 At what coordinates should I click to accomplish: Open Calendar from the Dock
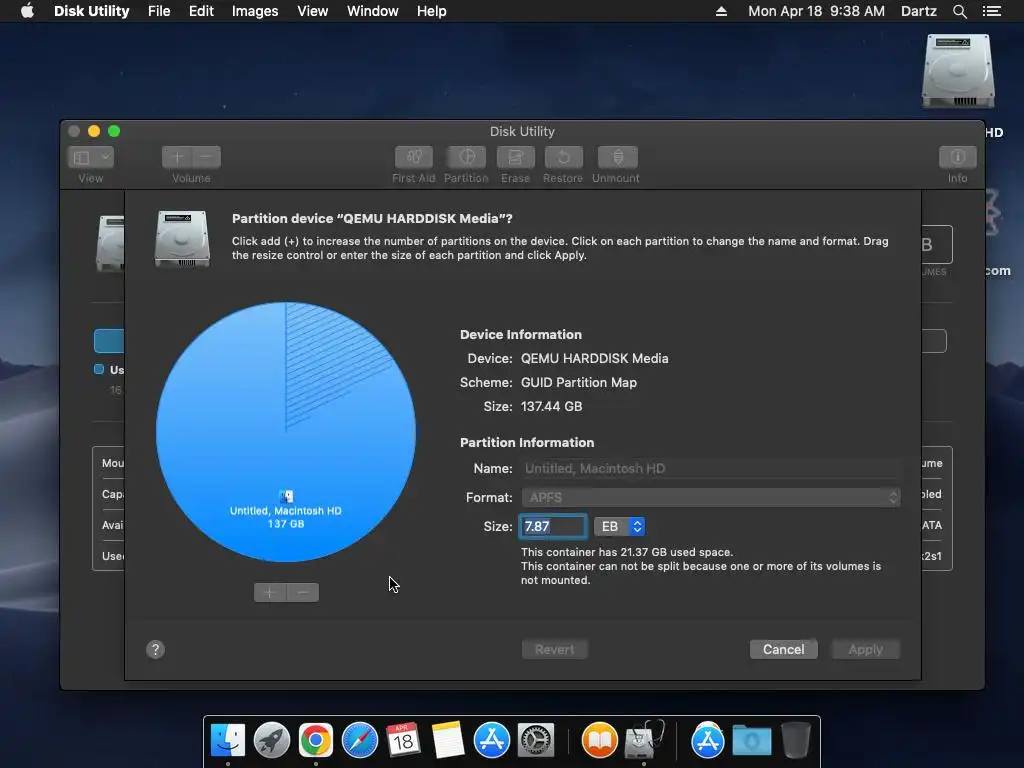point(403,741)
